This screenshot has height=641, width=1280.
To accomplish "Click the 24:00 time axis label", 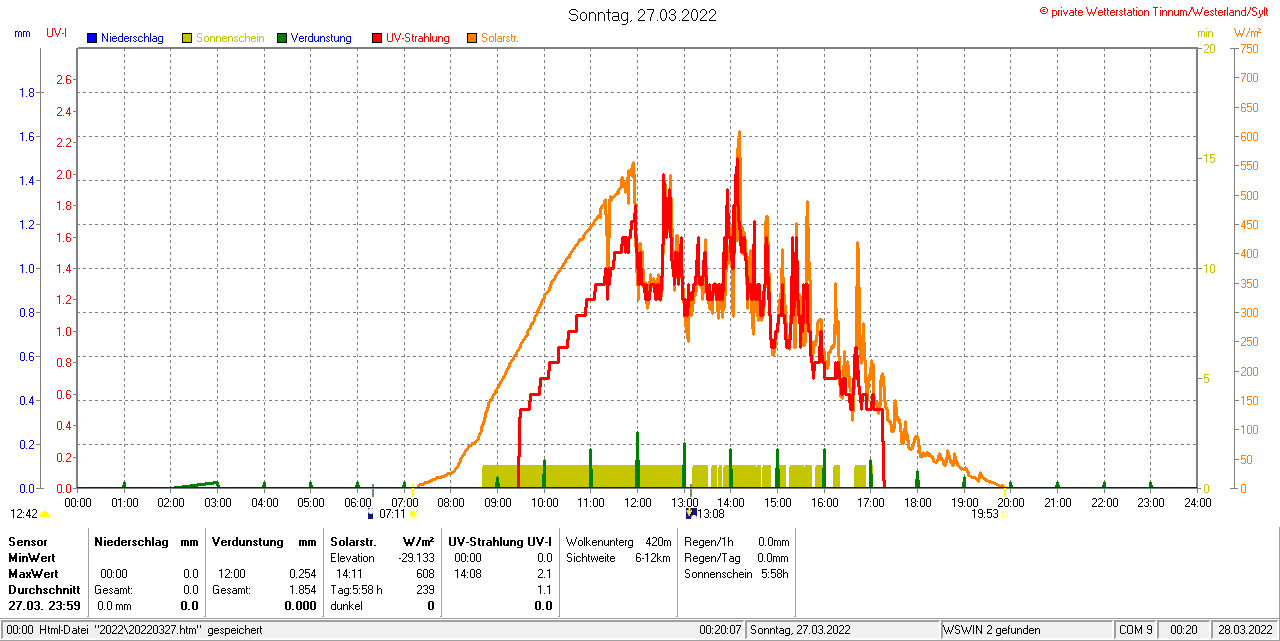I will coord(1197,502).
